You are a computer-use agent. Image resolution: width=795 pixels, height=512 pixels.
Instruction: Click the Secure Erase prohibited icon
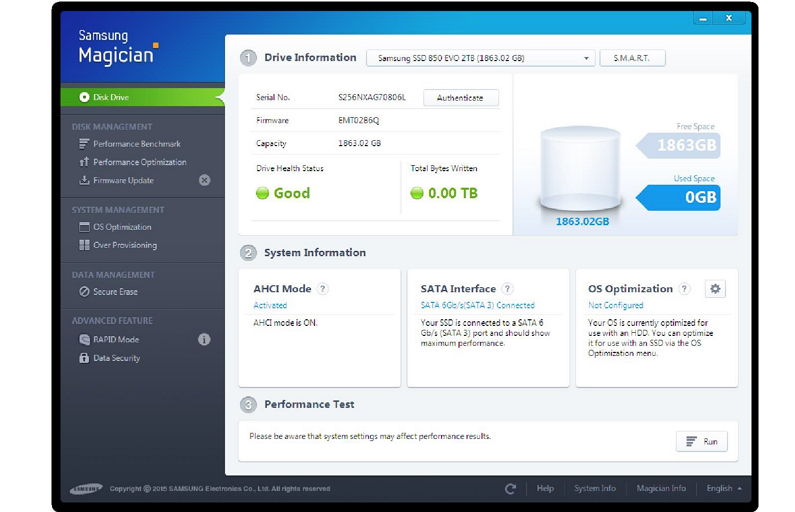click(84, 292)
